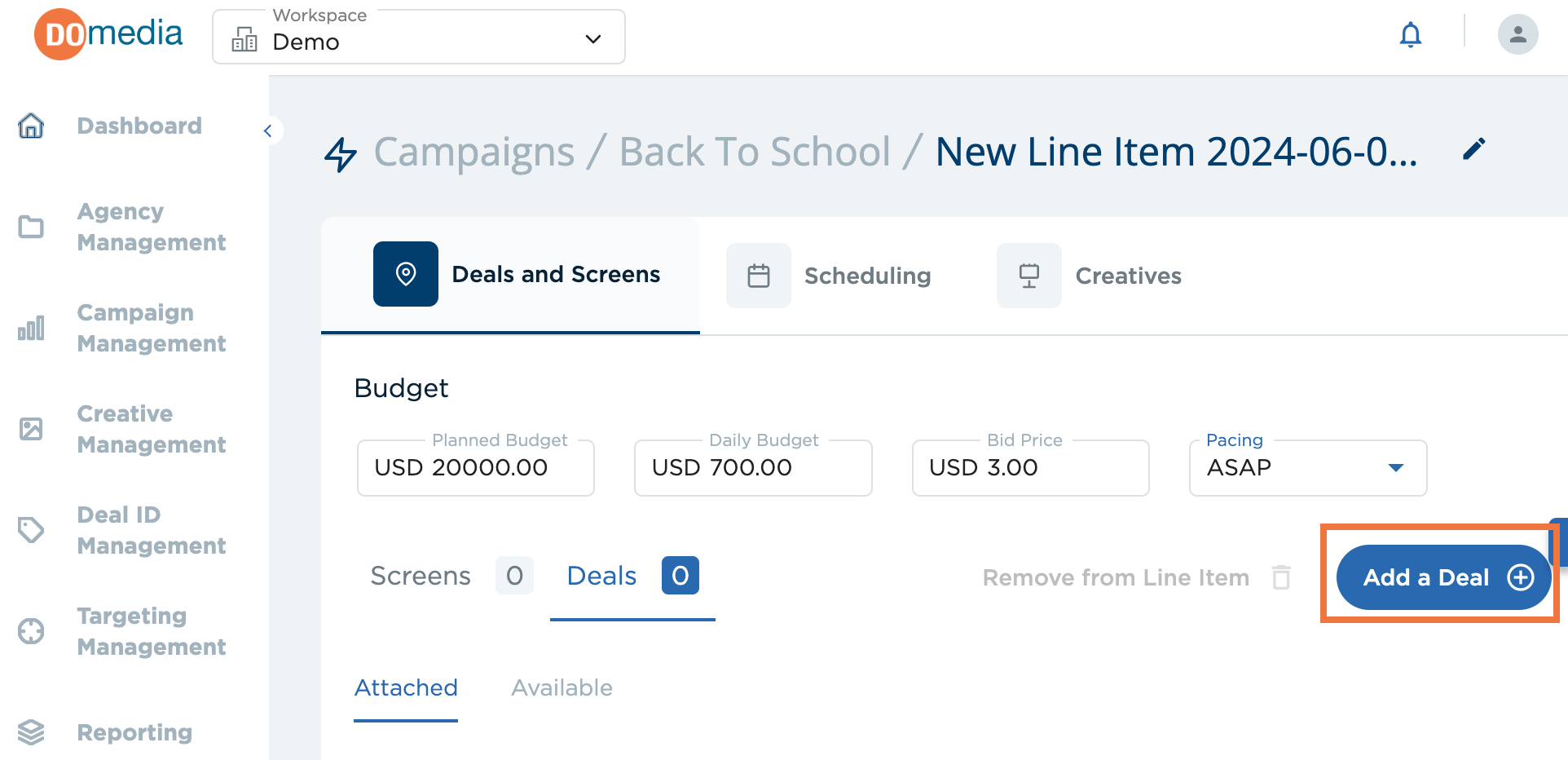Expand the Workspace Demo dropdown
This screenshot has height=760, width=1568.
419,38
